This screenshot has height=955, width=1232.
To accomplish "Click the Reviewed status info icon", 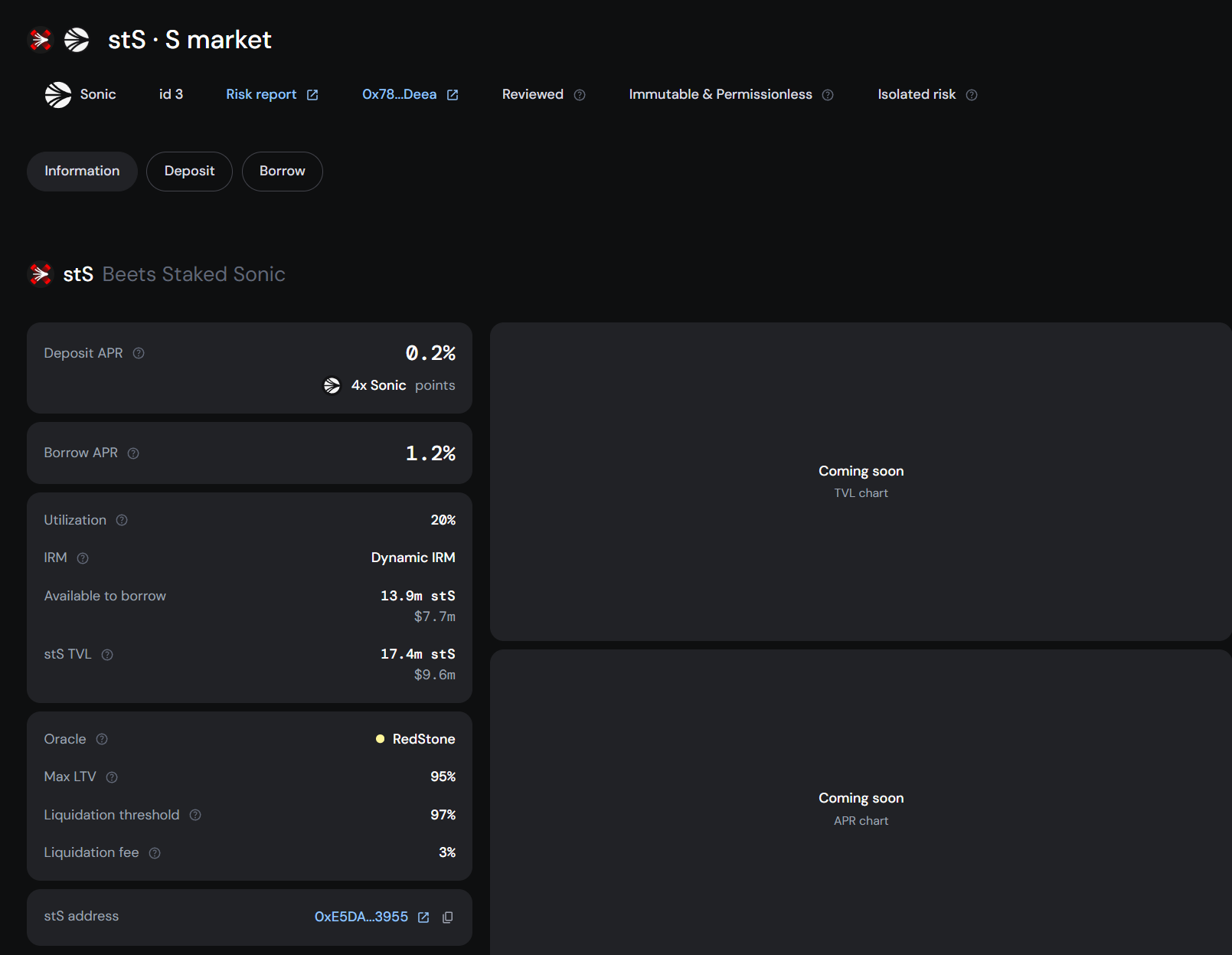I will [x=580, y=95].
